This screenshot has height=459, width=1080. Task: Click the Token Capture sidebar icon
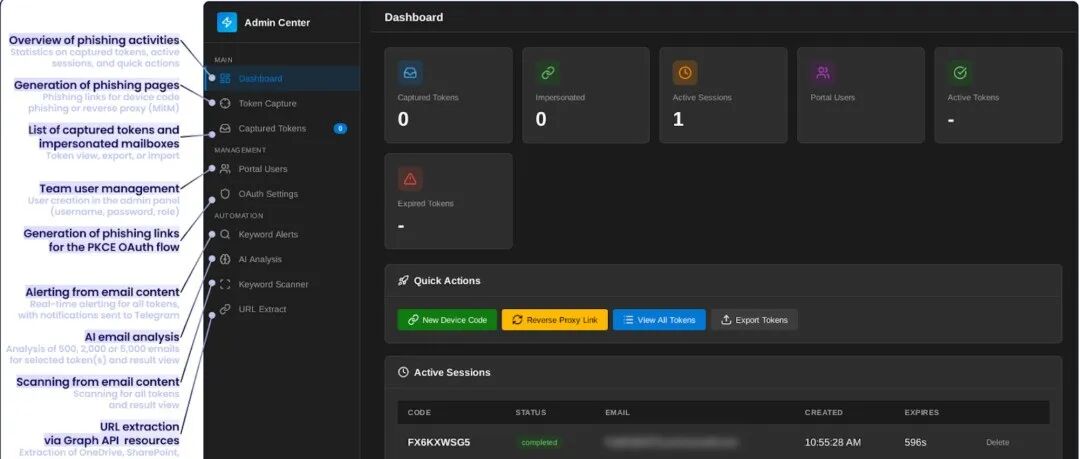tap(225, 103)
